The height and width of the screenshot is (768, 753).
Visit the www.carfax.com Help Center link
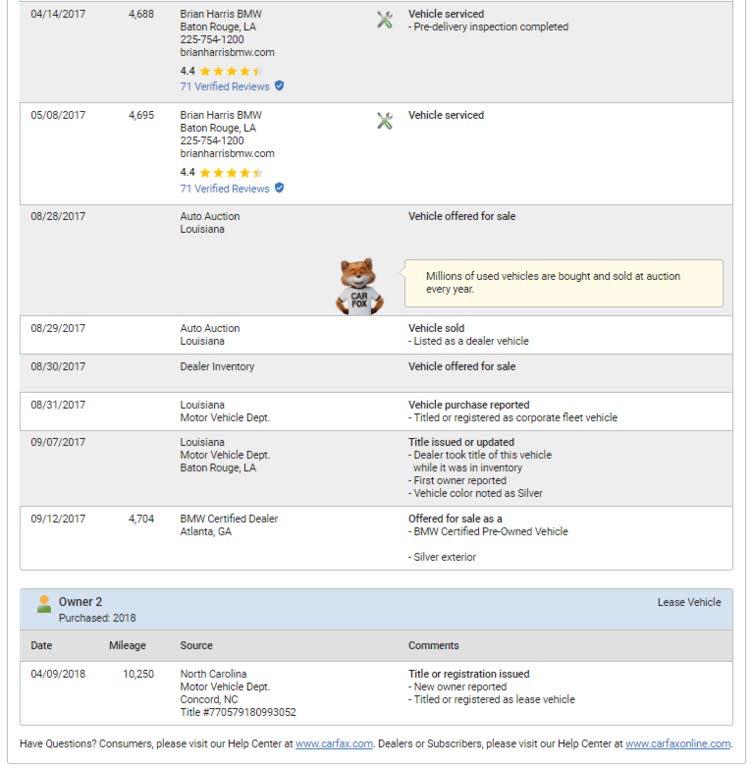coord(333,744)
